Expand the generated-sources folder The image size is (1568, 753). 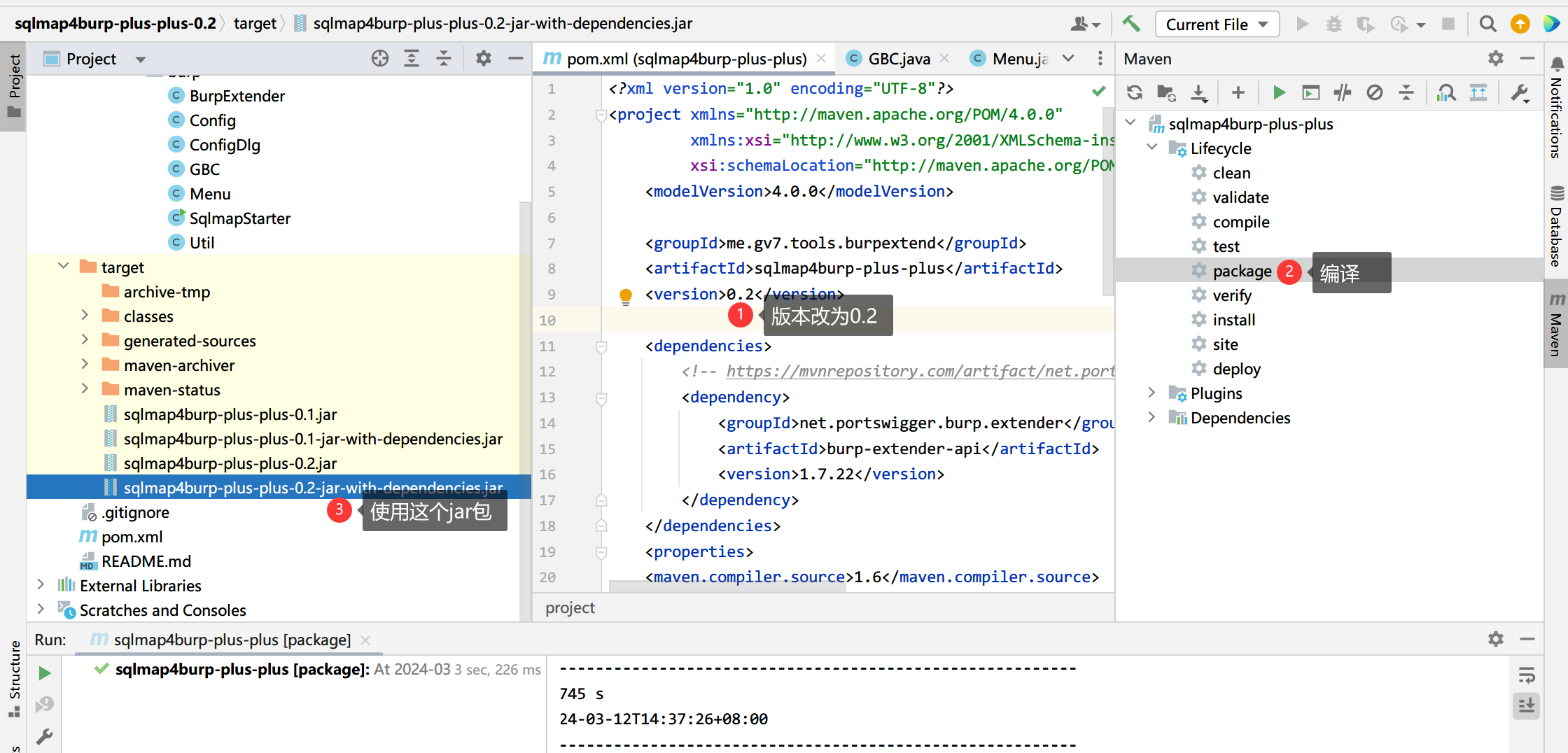pos(85,340)
